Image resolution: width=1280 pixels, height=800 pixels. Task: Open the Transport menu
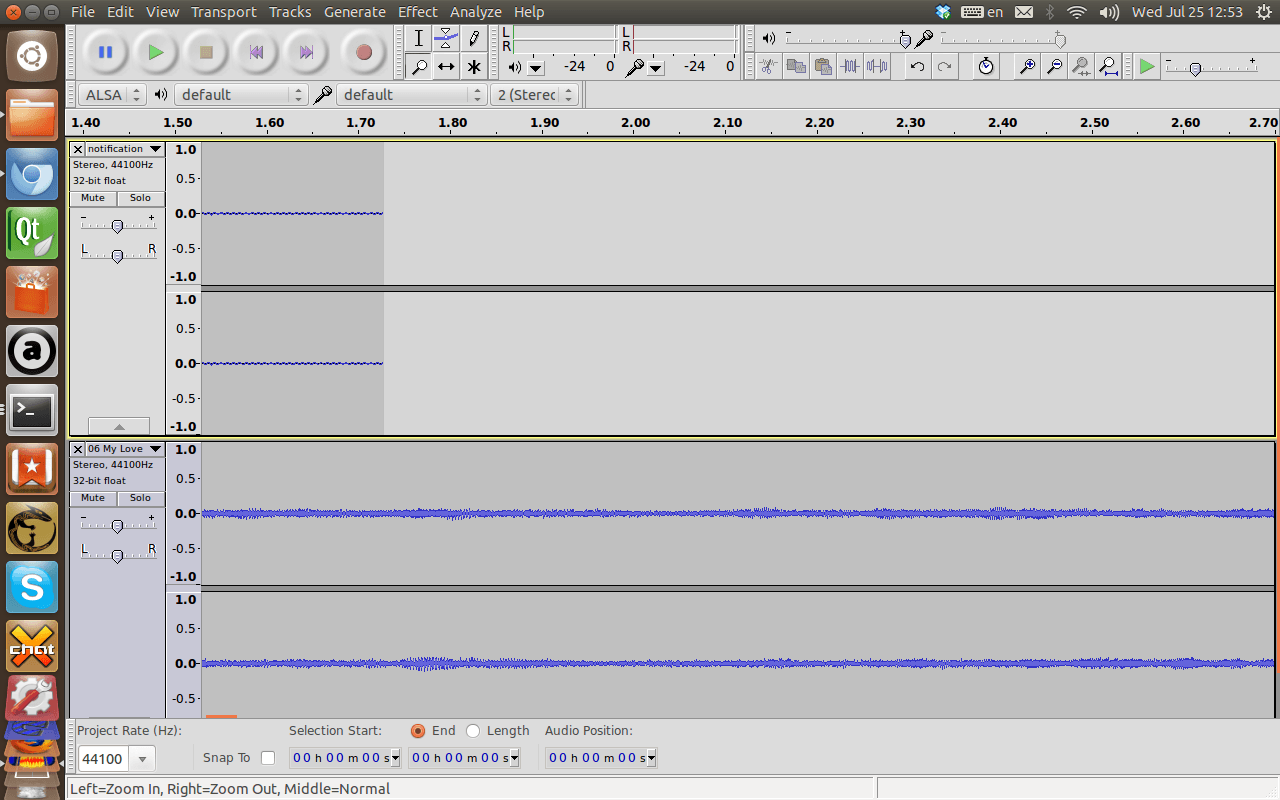click(x=224, y=12)
